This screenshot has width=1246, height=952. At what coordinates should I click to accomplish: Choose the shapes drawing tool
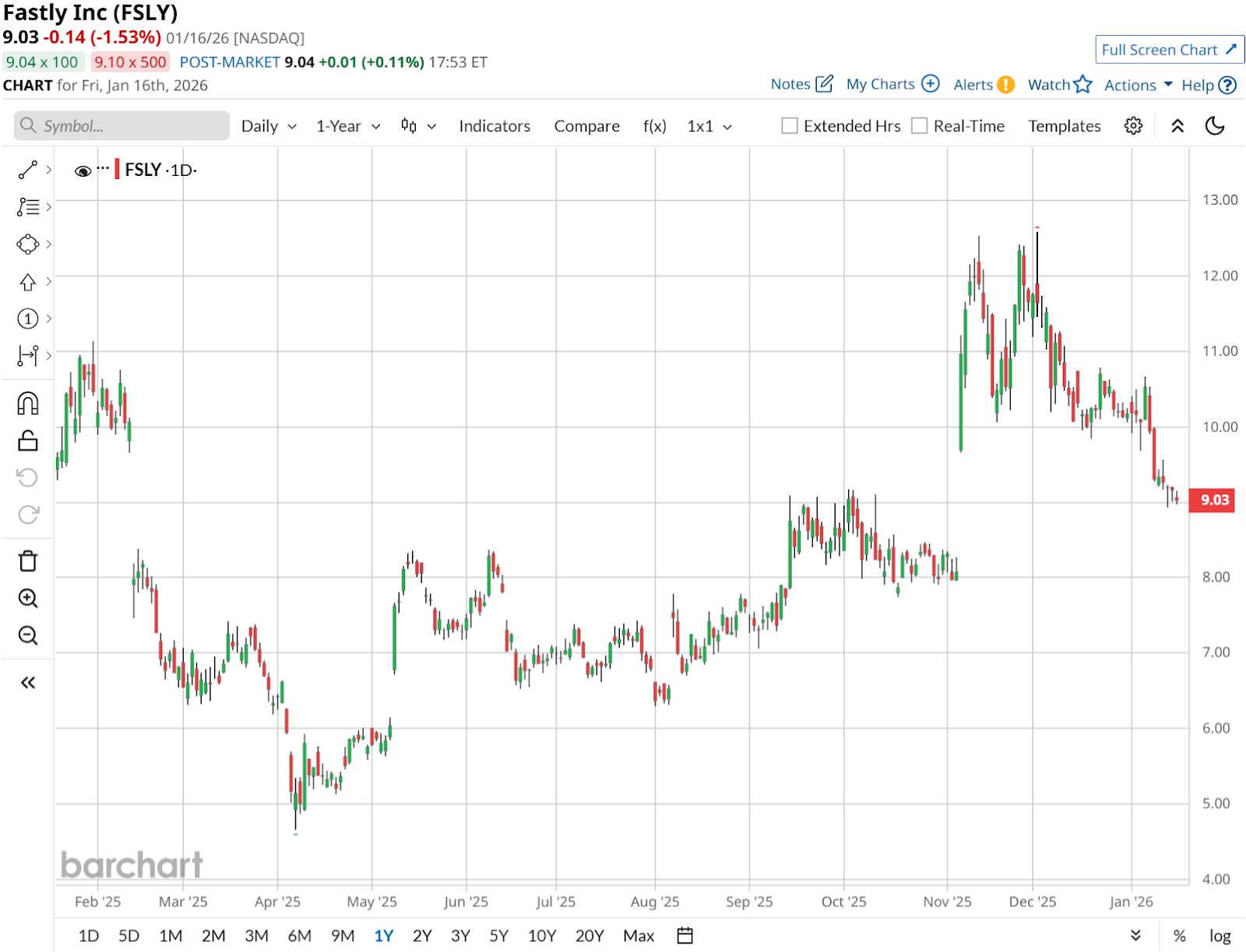point(28,244)
